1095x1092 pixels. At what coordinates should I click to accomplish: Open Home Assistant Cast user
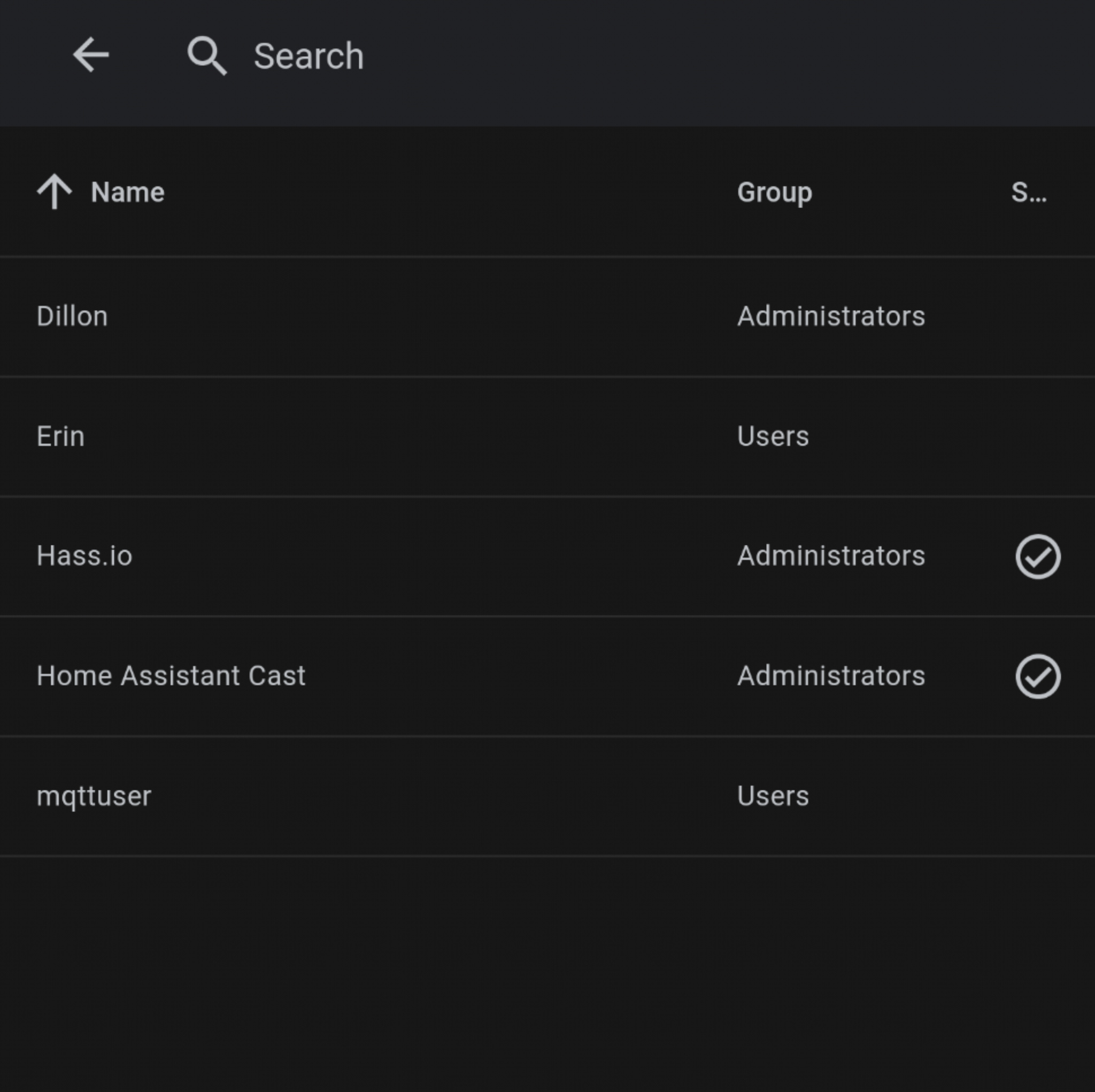[171, 676]
